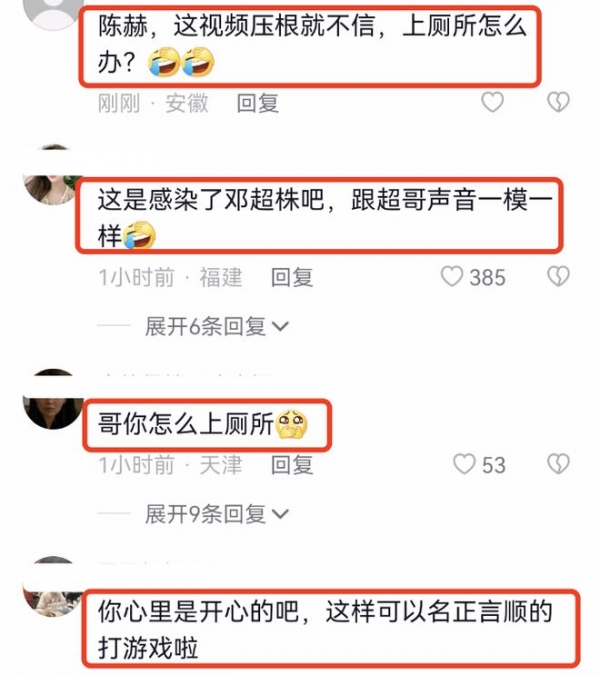The image size is (600, 675).
Task: Expand 展开6条回复 replies
Action: (216, 326)
